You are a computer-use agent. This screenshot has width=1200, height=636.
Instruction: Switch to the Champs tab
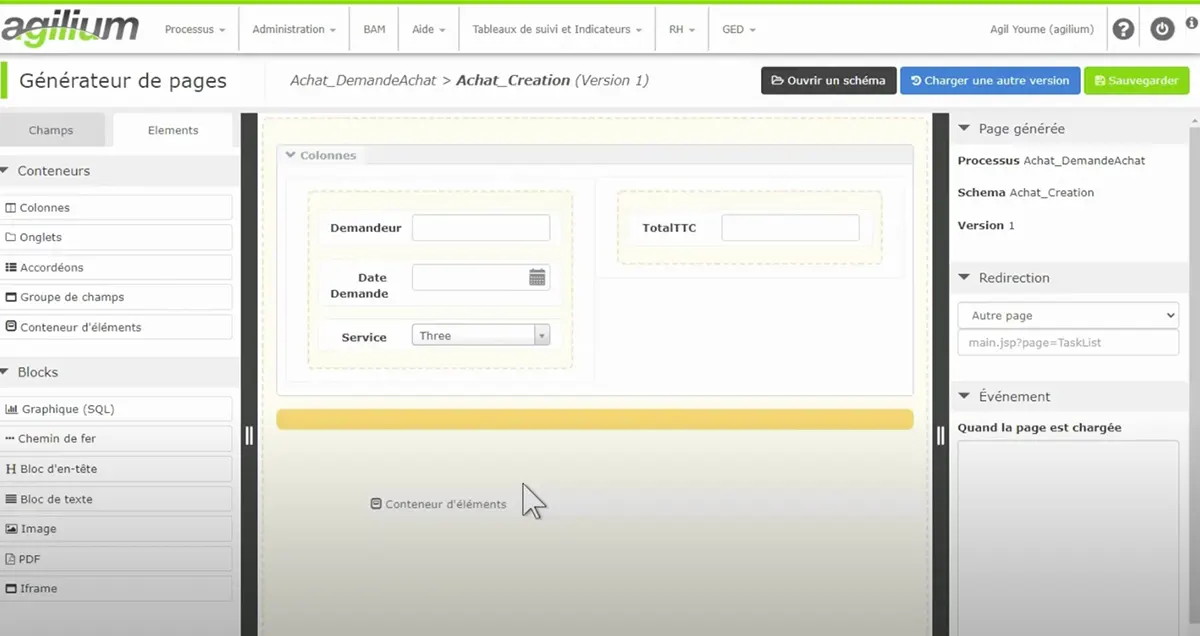(x=51, y=130)
